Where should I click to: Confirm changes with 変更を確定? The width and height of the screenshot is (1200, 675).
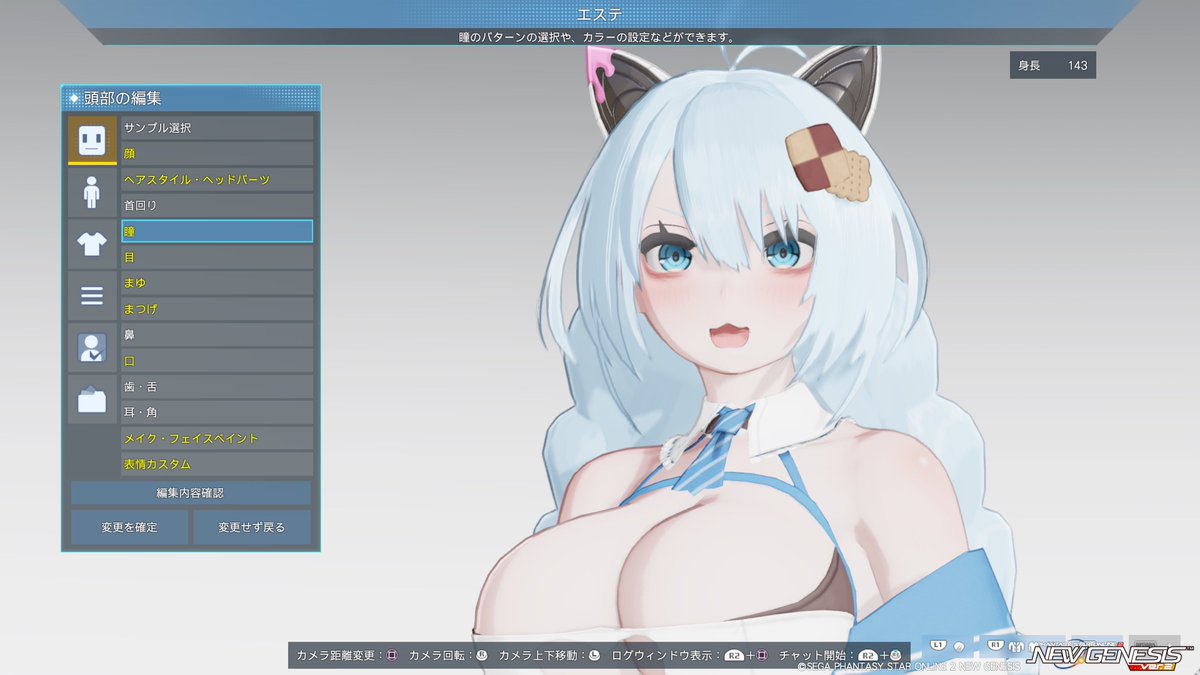[129, 527]
